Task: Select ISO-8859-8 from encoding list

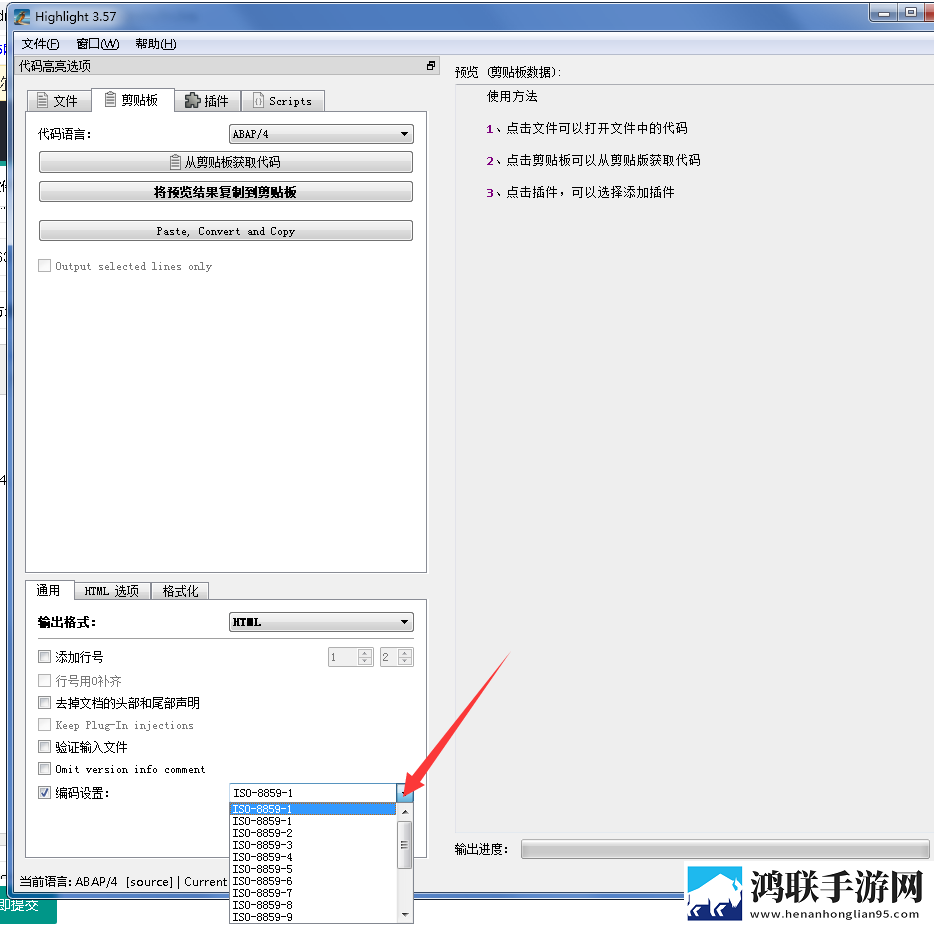Action: click(x=313, y=905)
